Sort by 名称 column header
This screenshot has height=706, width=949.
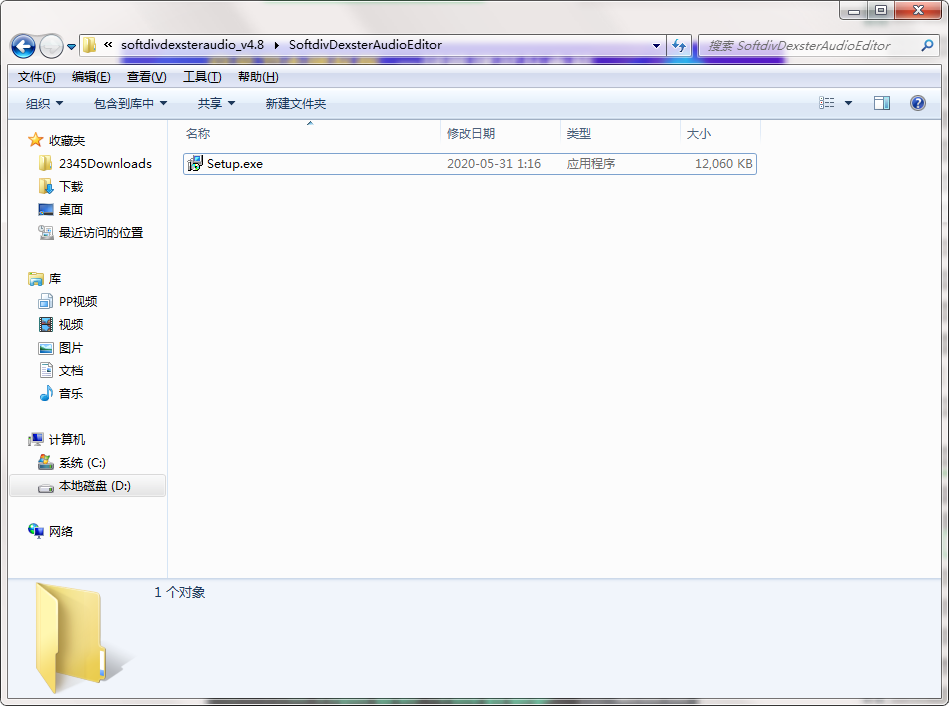tap(197, 133)
